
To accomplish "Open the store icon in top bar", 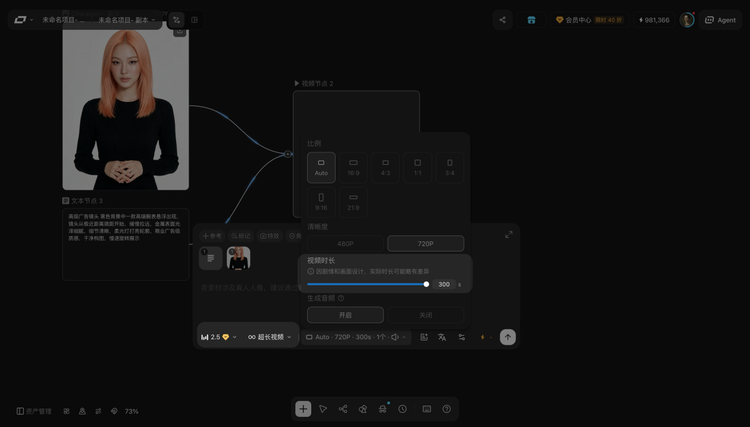I will click(531, 20).
